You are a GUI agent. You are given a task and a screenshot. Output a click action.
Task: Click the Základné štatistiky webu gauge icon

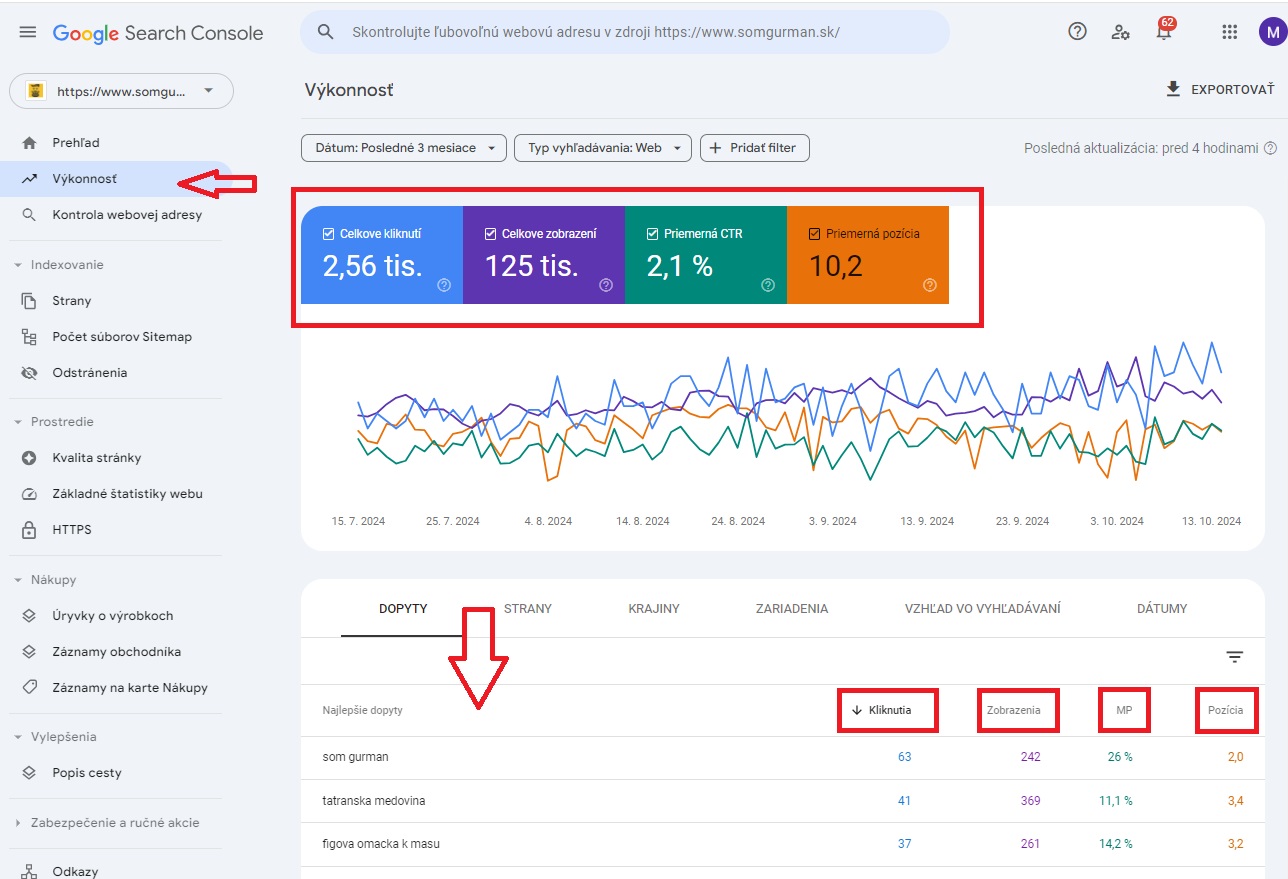tap(29, 494)
